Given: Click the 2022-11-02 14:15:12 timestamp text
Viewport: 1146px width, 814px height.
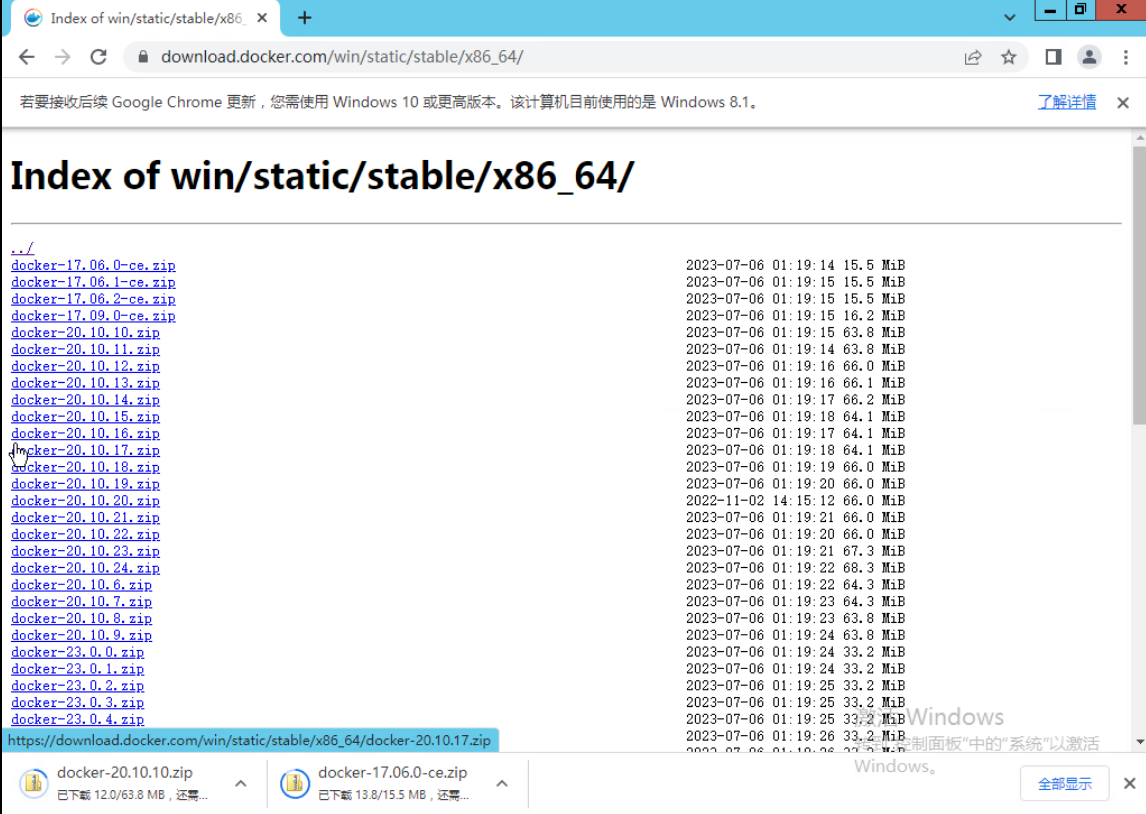Looking at the screenshot, I should pyautogui.click(x=759, y=501).
